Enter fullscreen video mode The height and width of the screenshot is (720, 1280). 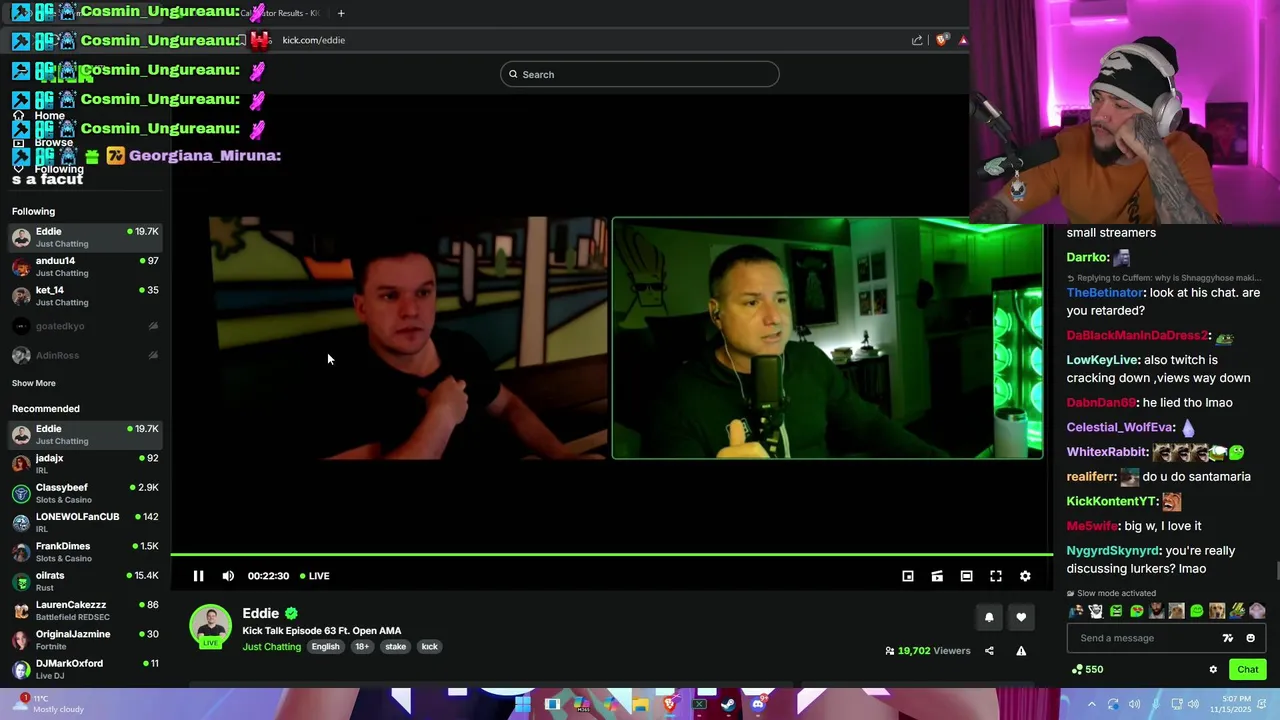click(996, 576)
